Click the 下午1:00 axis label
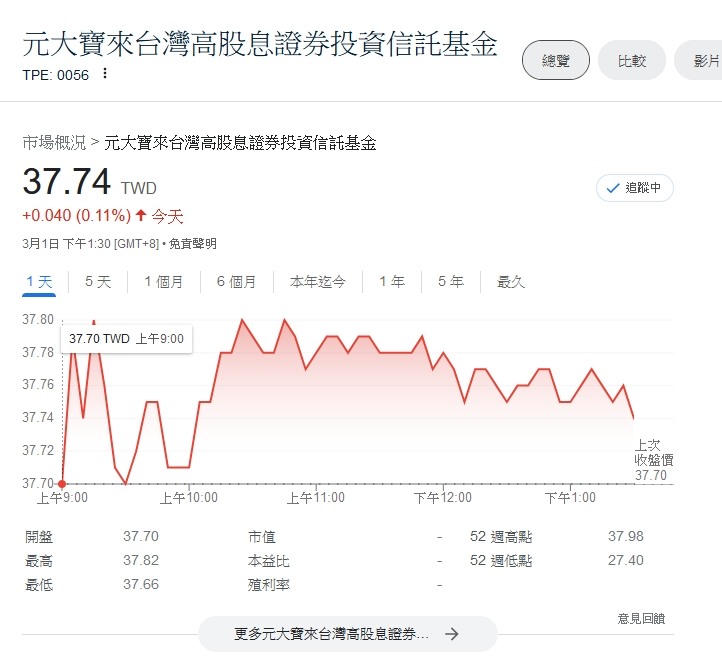 tap(570, 497)
